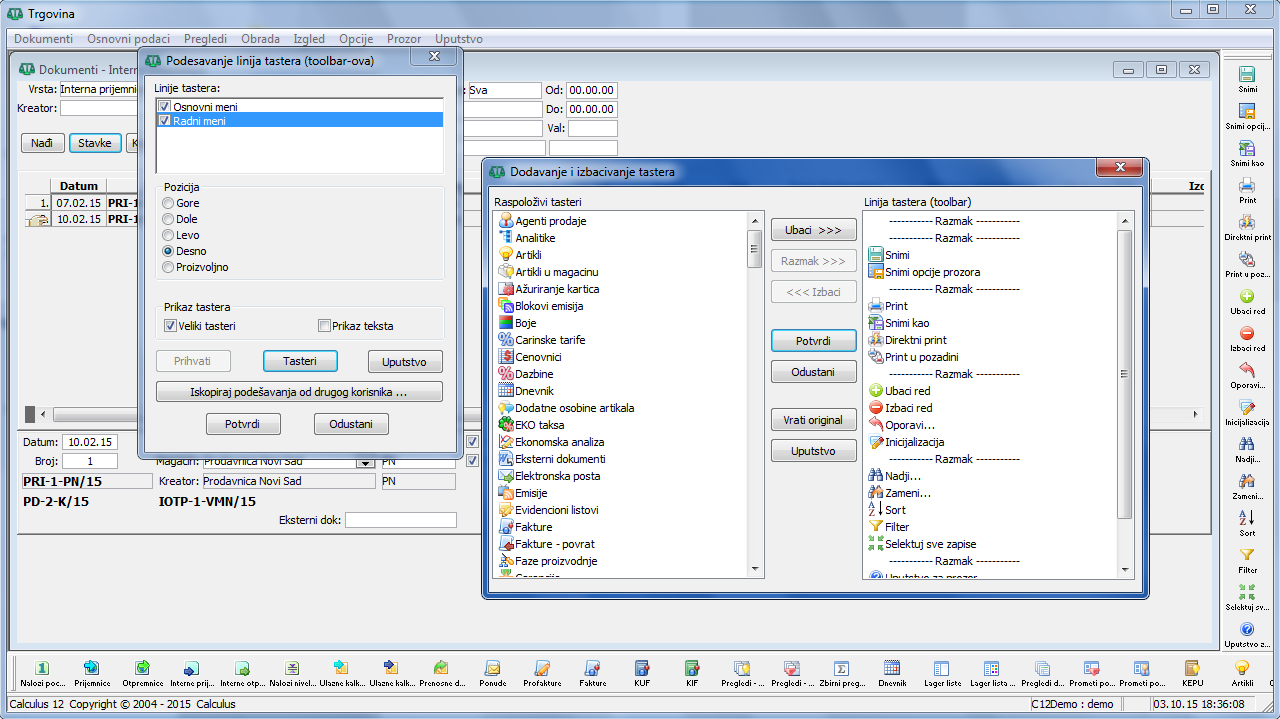
Task: Click the Vrati original button
Action: tap(813, 420)
